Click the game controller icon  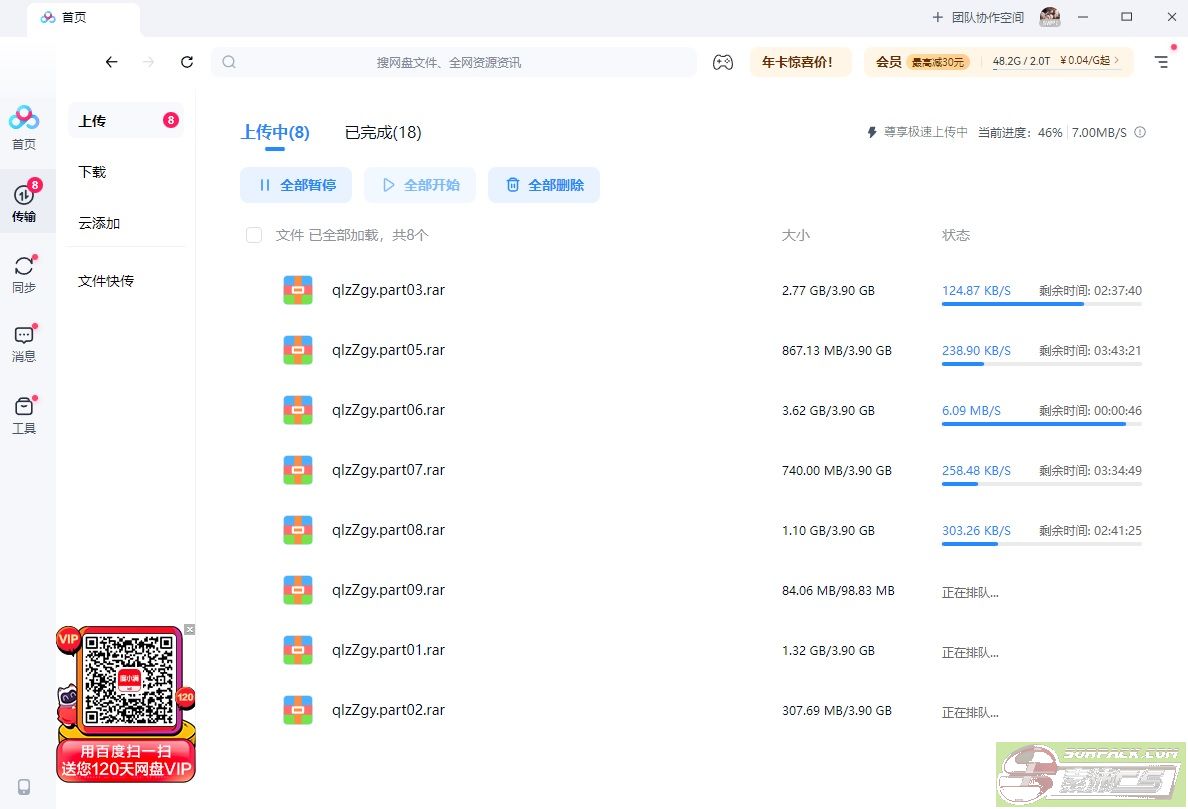(x=722, y=62)
